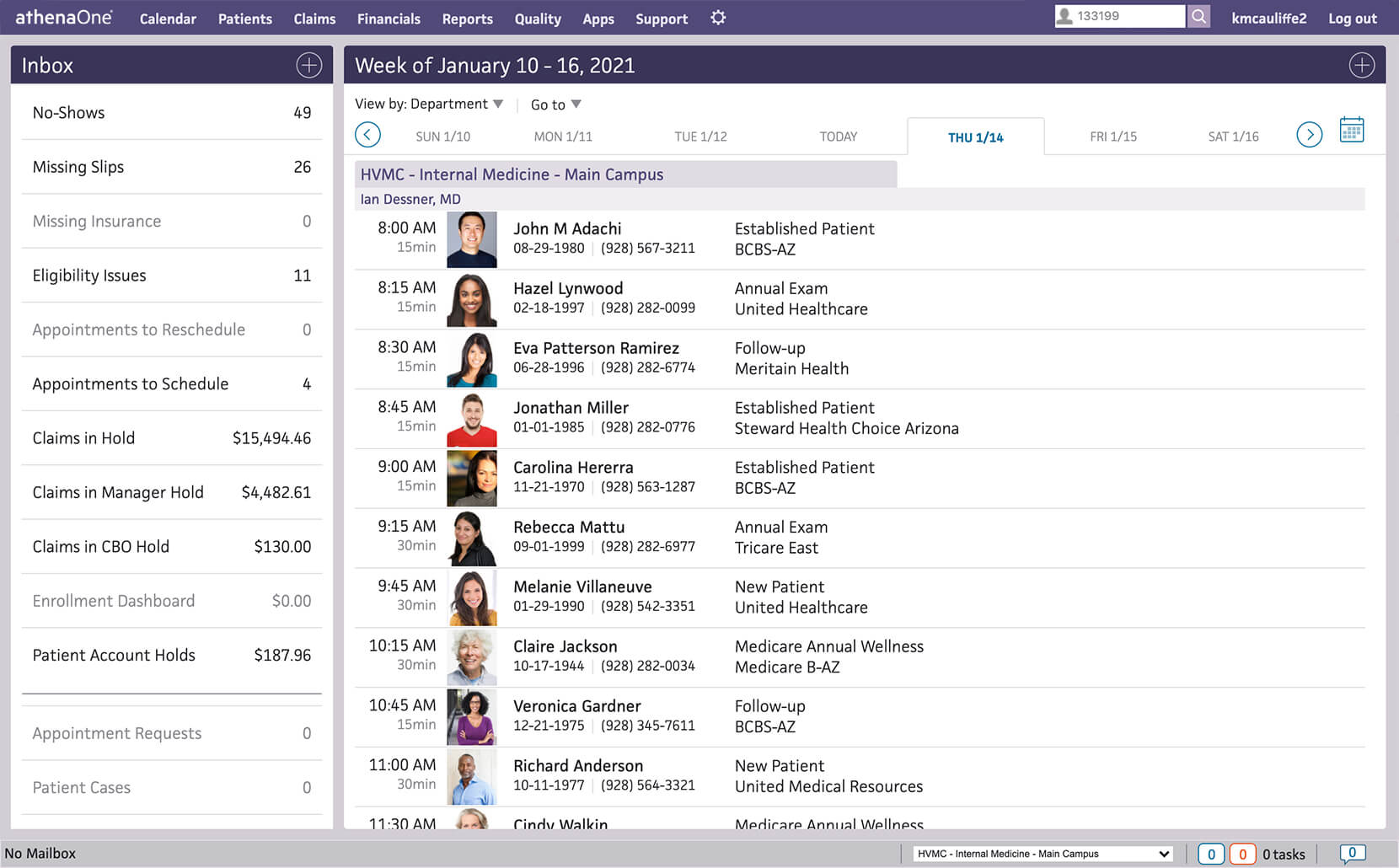
Task: Click inside the patient search input field
Action: coord(1129,15)
